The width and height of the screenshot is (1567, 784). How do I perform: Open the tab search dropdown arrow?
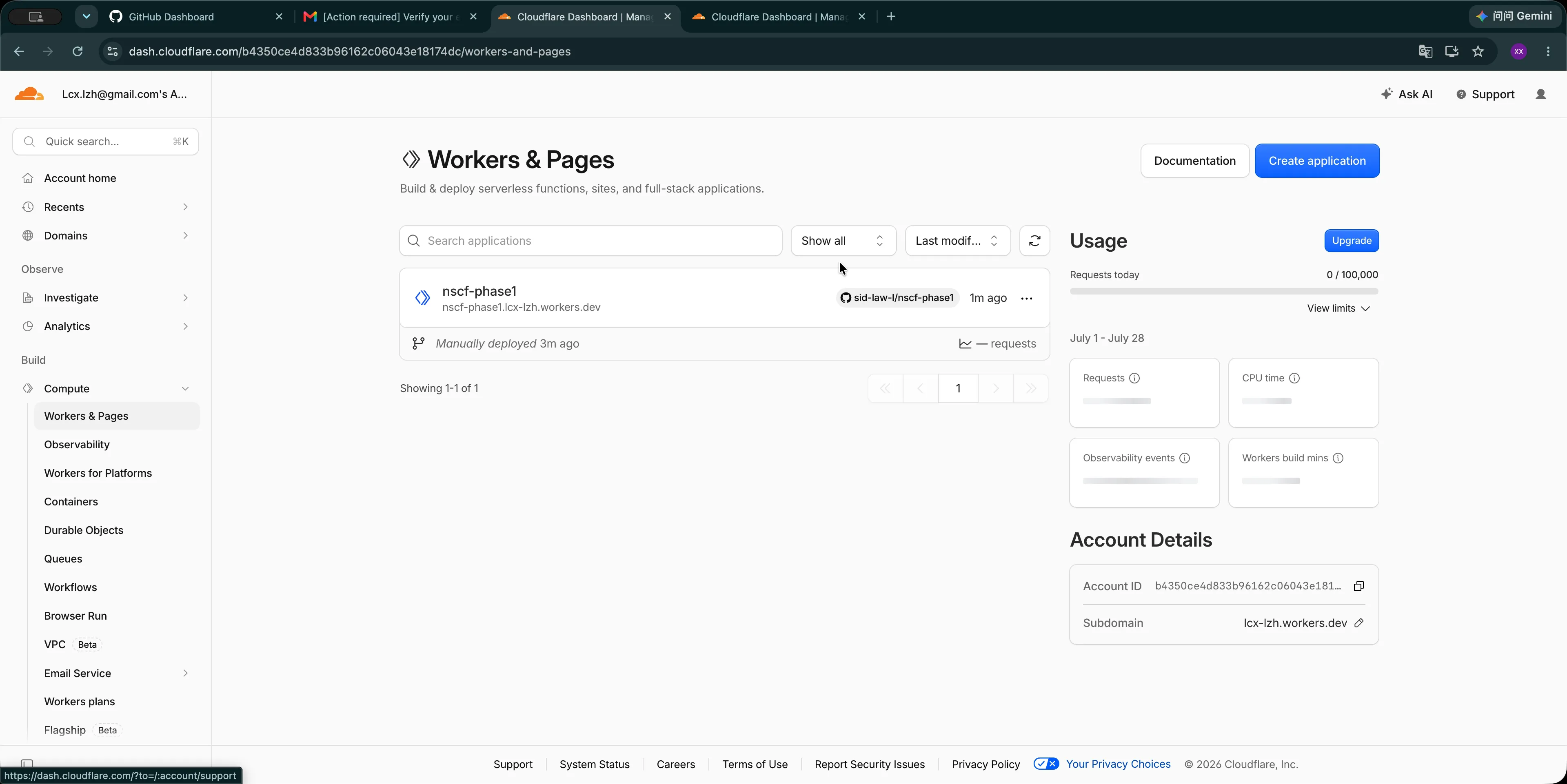(x=87, y=17)
